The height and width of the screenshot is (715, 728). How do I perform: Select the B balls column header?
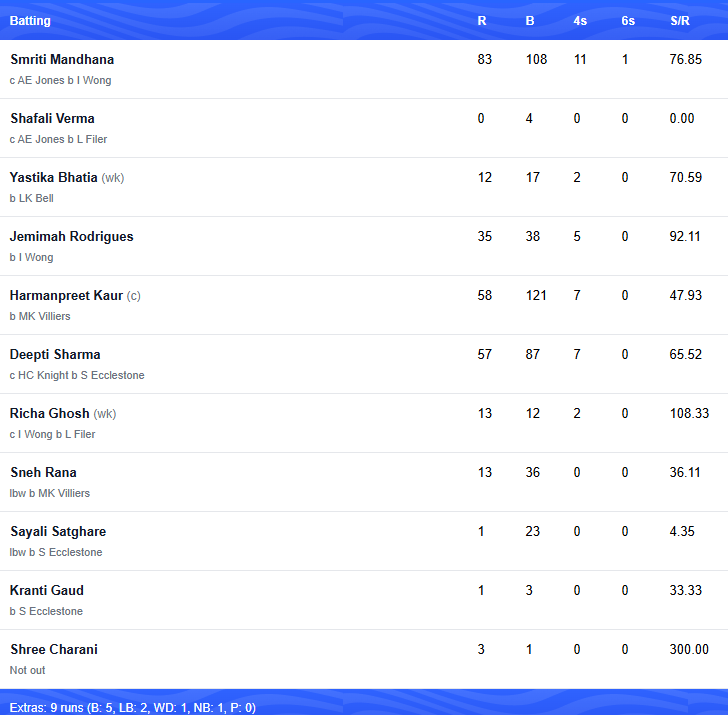coord(530,20)
